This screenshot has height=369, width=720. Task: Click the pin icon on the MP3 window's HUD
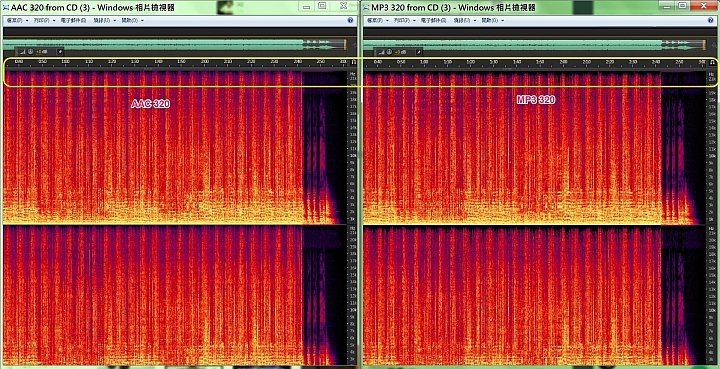click(418, 52)
